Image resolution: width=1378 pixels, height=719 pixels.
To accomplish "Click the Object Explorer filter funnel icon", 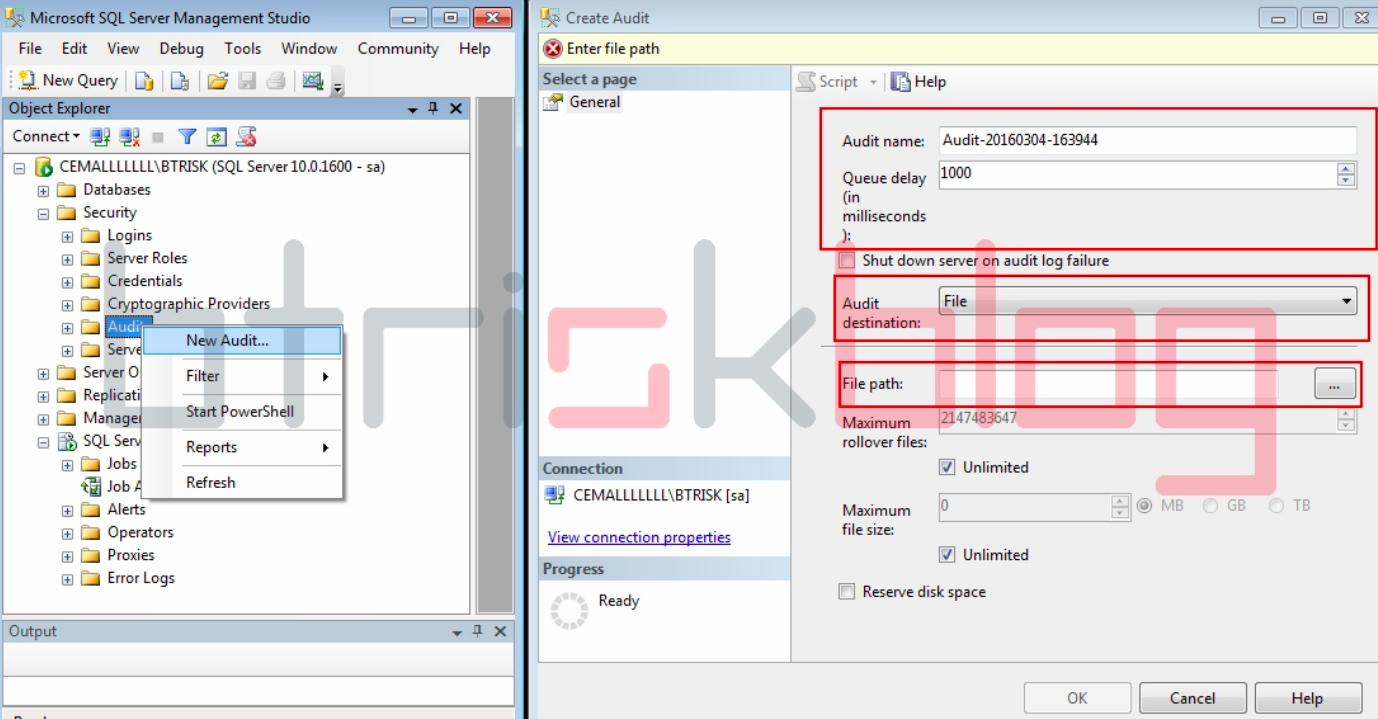I will 187,137.
